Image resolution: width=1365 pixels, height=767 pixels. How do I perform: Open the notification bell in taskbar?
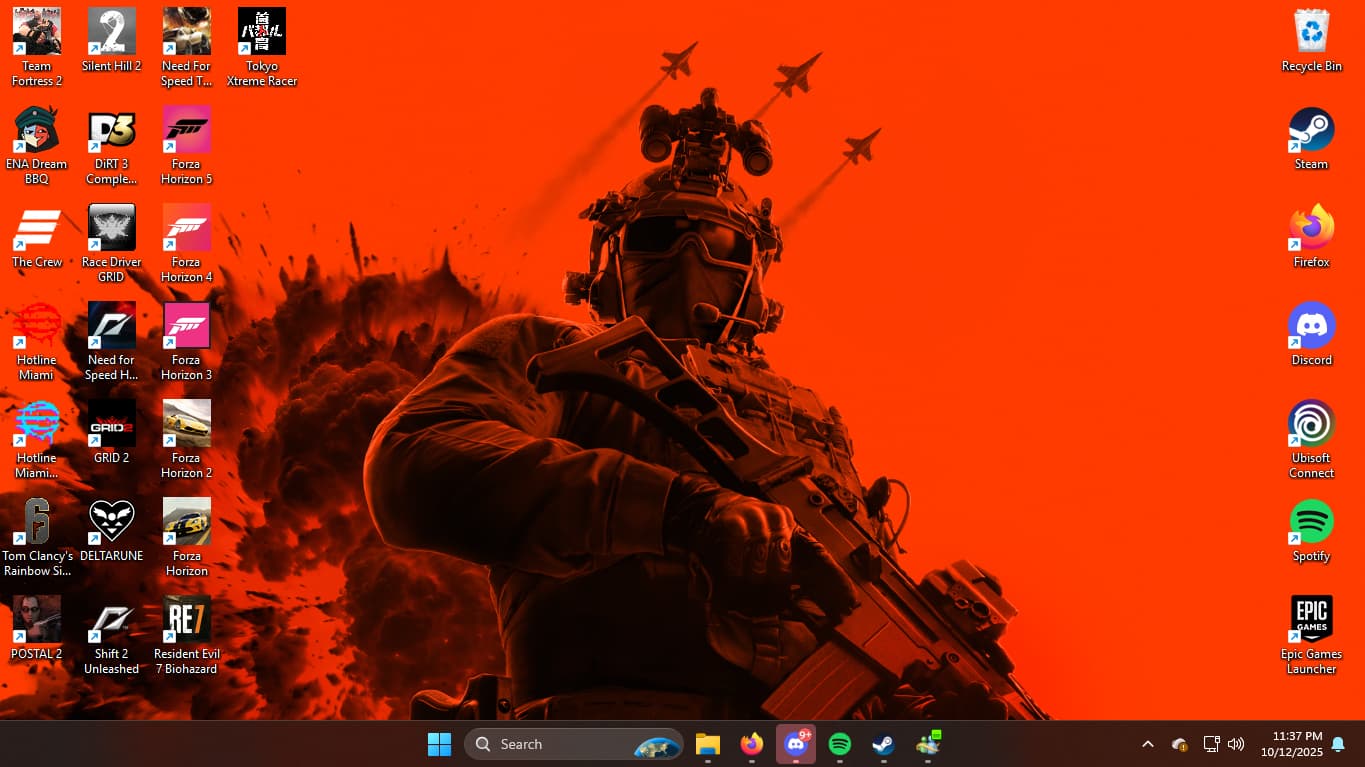[1338, 744]
